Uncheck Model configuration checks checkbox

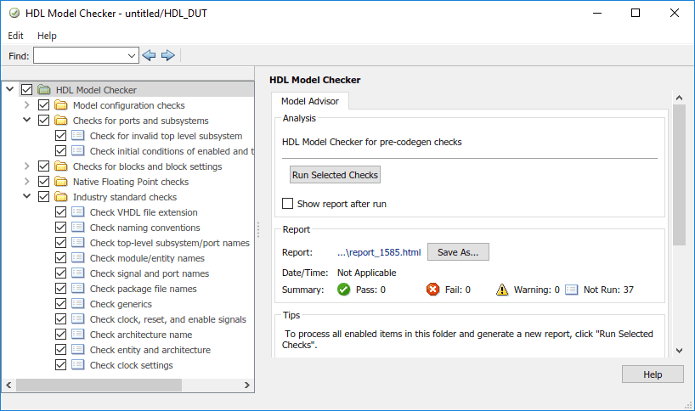click(43, 106)
